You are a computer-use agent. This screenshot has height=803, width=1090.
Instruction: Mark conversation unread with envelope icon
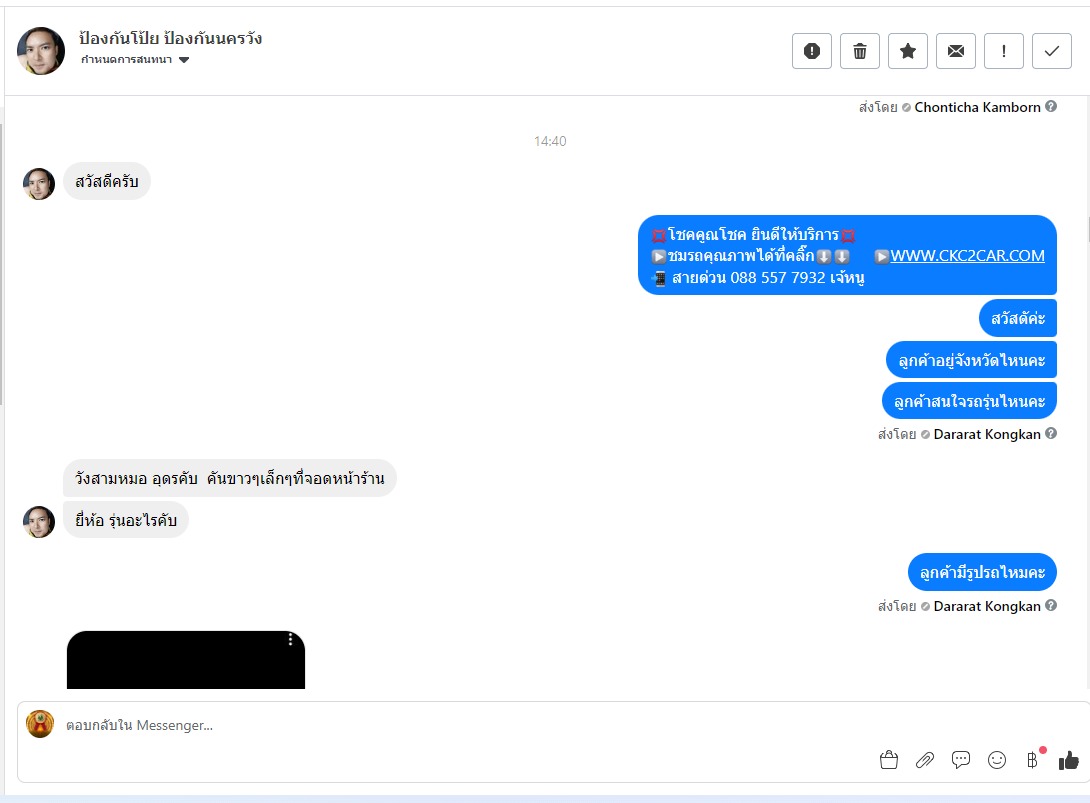955,51
